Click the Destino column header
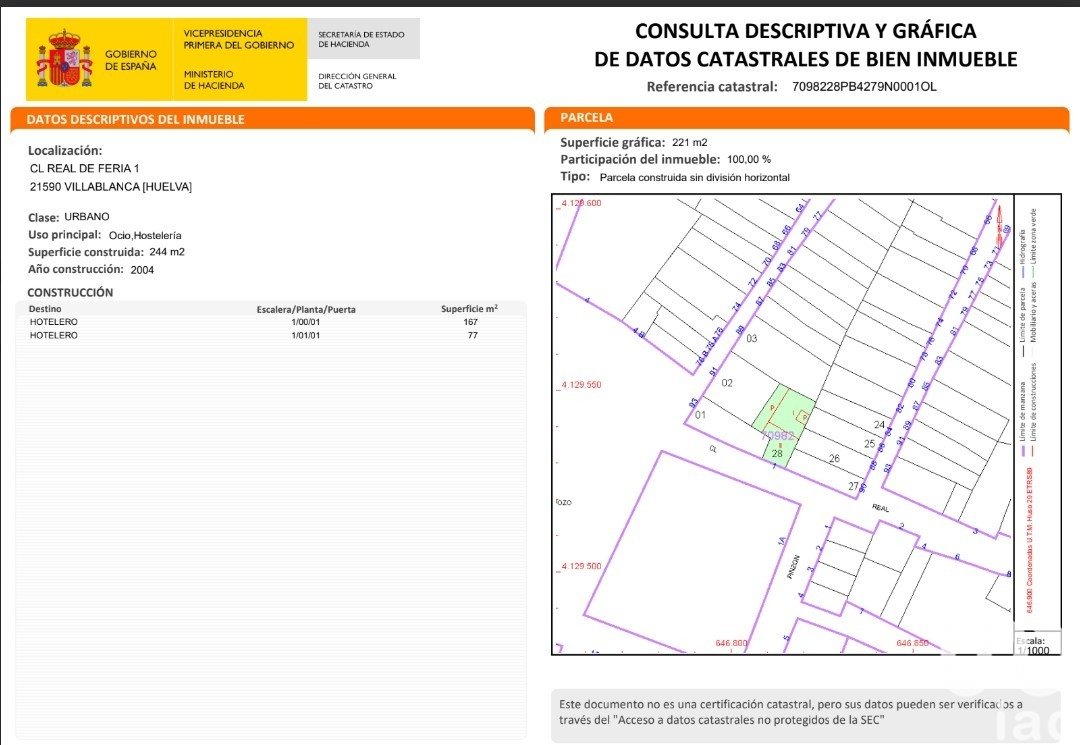Viewport: 1080px width, 745px height. click(45, 309)
